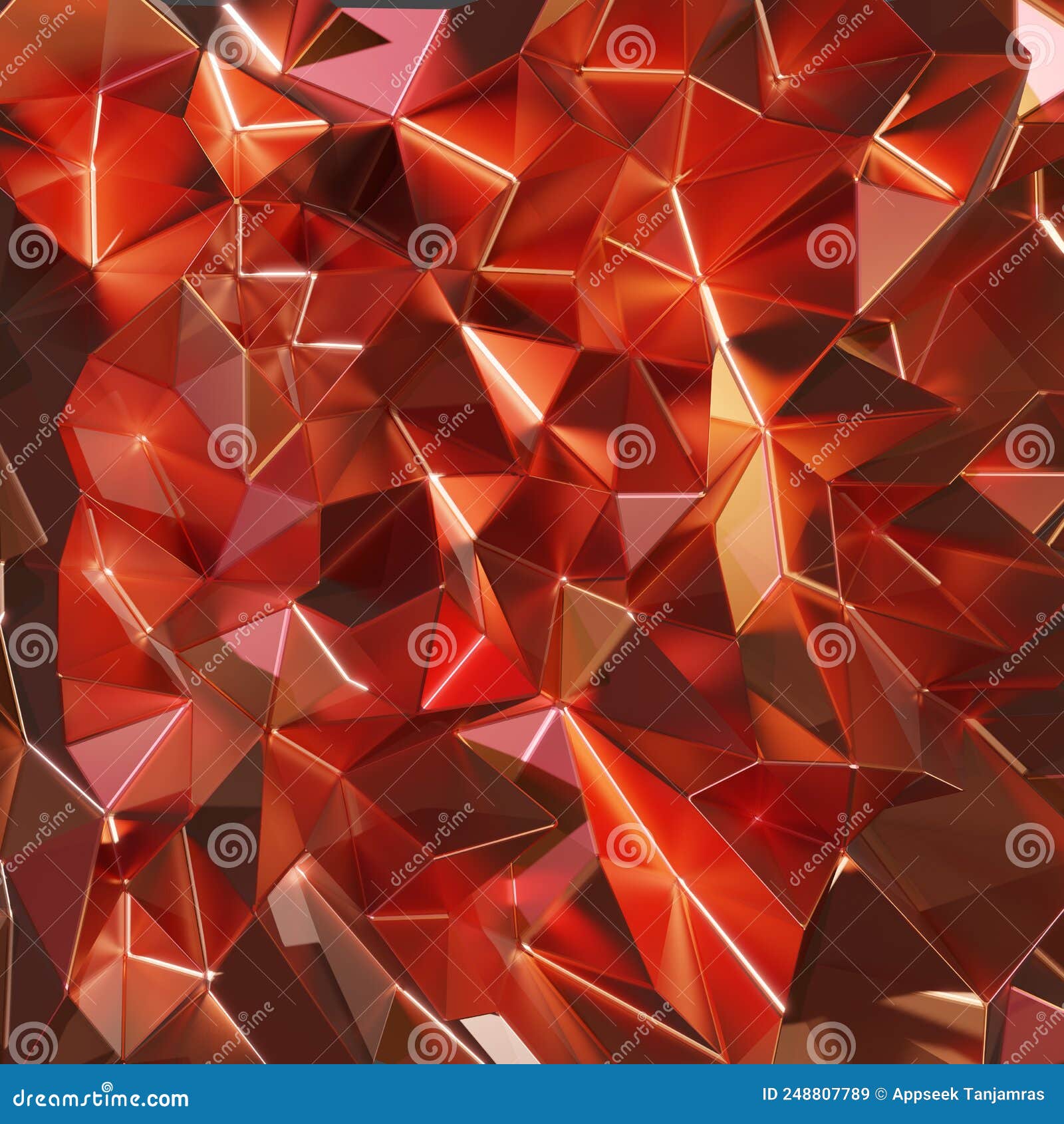
Task: Expand the image ID 248807789 details
Action: 818,1095
